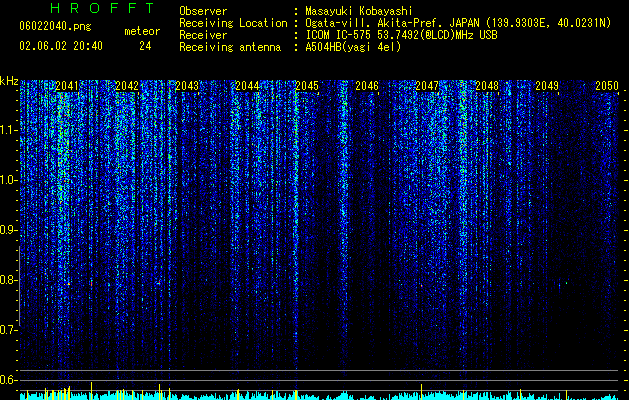This screenshot has width=629, height=400.
Task: Click observer name Masayuki Kobayashi
Action: pos(359,11)
